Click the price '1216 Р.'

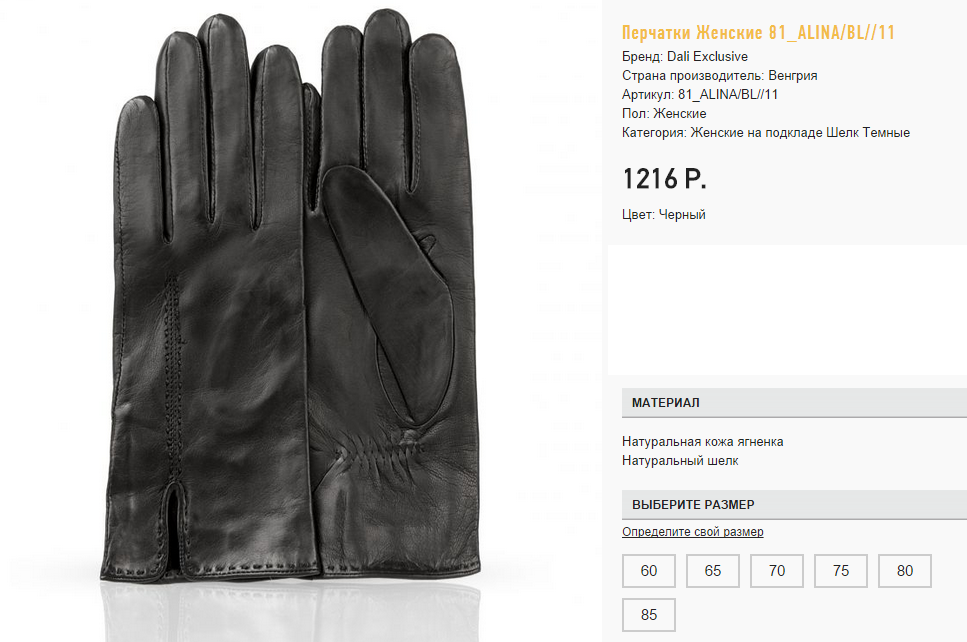click(664, 179)
